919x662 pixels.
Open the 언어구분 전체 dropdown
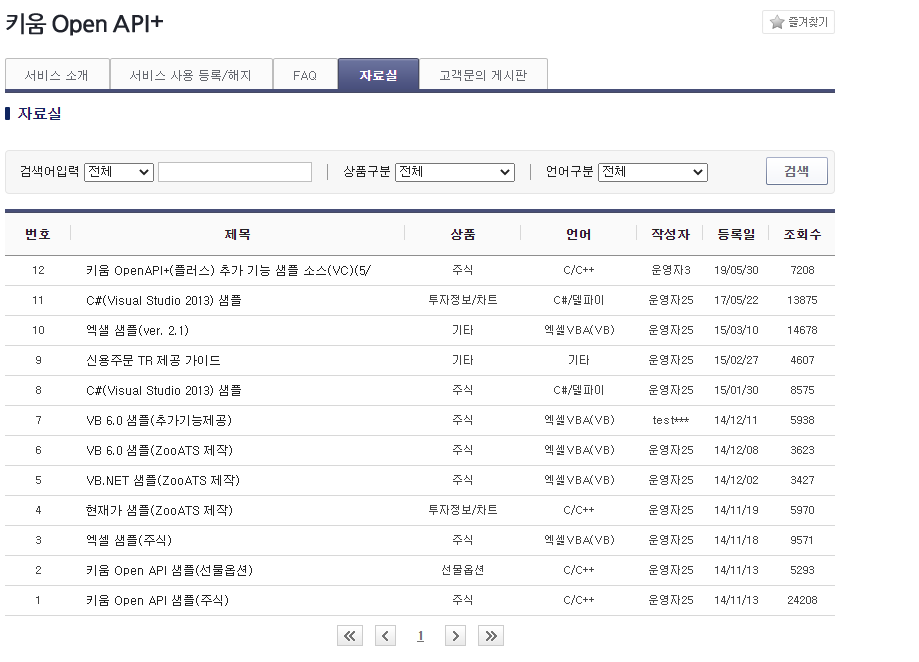(653, 172)
